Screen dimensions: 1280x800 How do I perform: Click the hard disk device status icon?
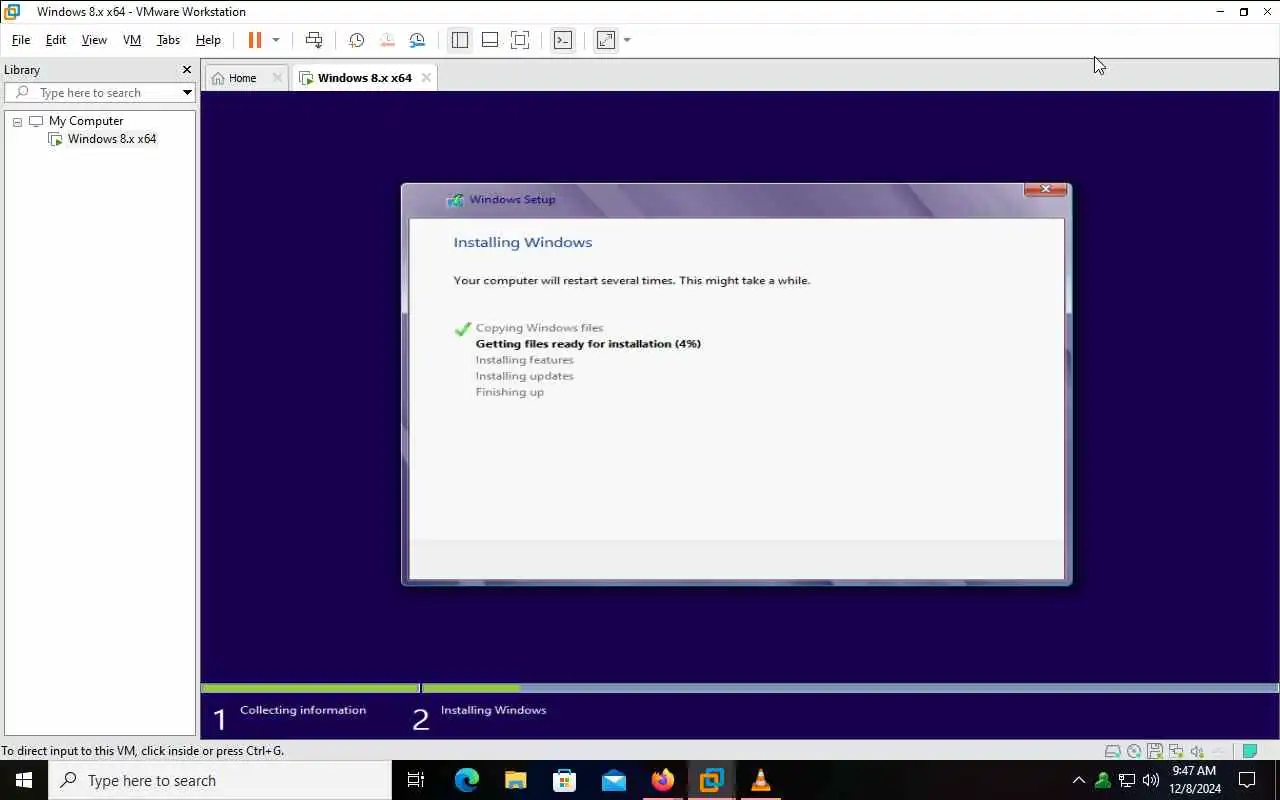pyautogui.click(x=1112, y=751)
